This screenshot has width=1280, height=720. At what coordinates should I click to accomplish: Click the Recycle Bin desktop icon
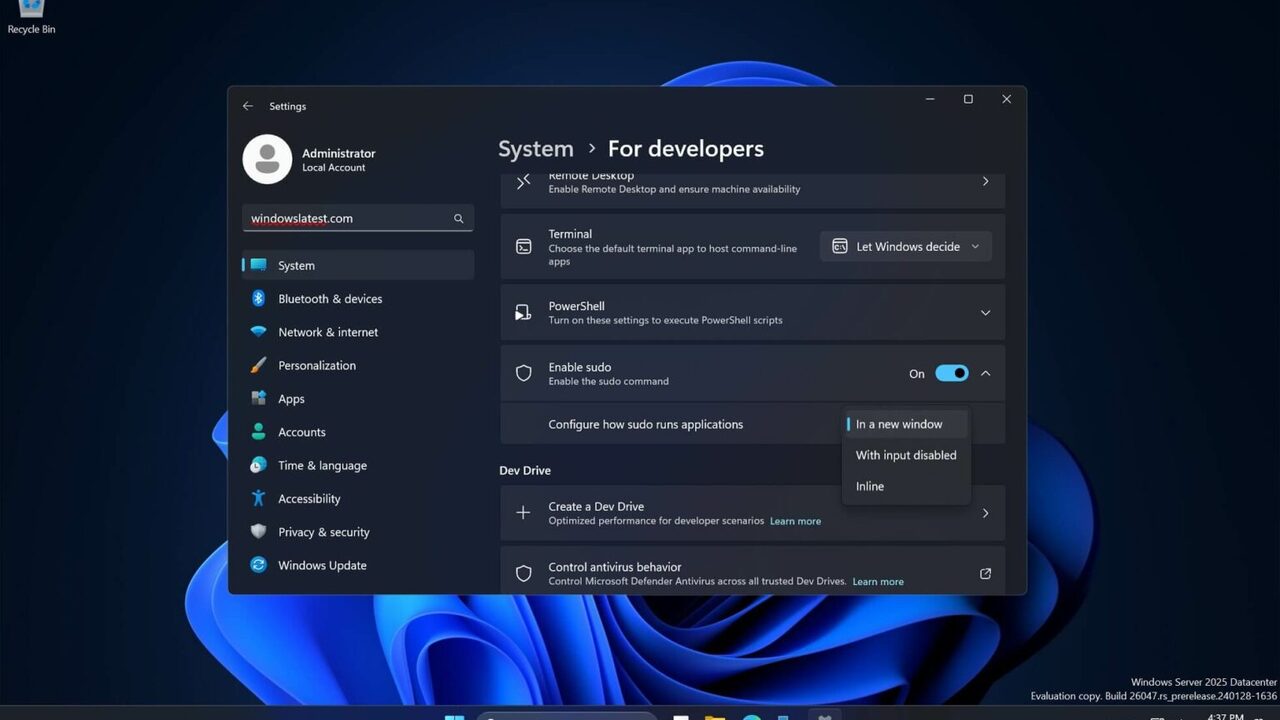click(31, 12)
